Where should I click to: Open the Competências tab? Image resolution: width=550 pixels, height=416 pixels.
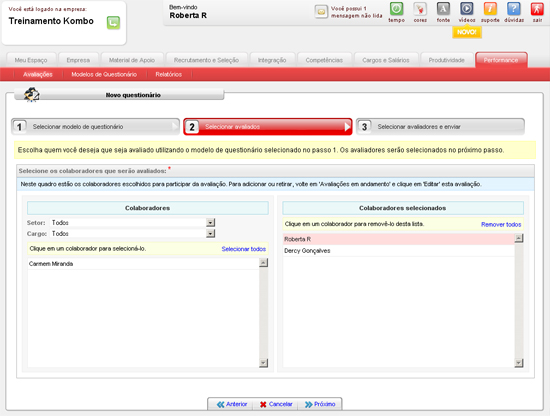coord(324,60)
